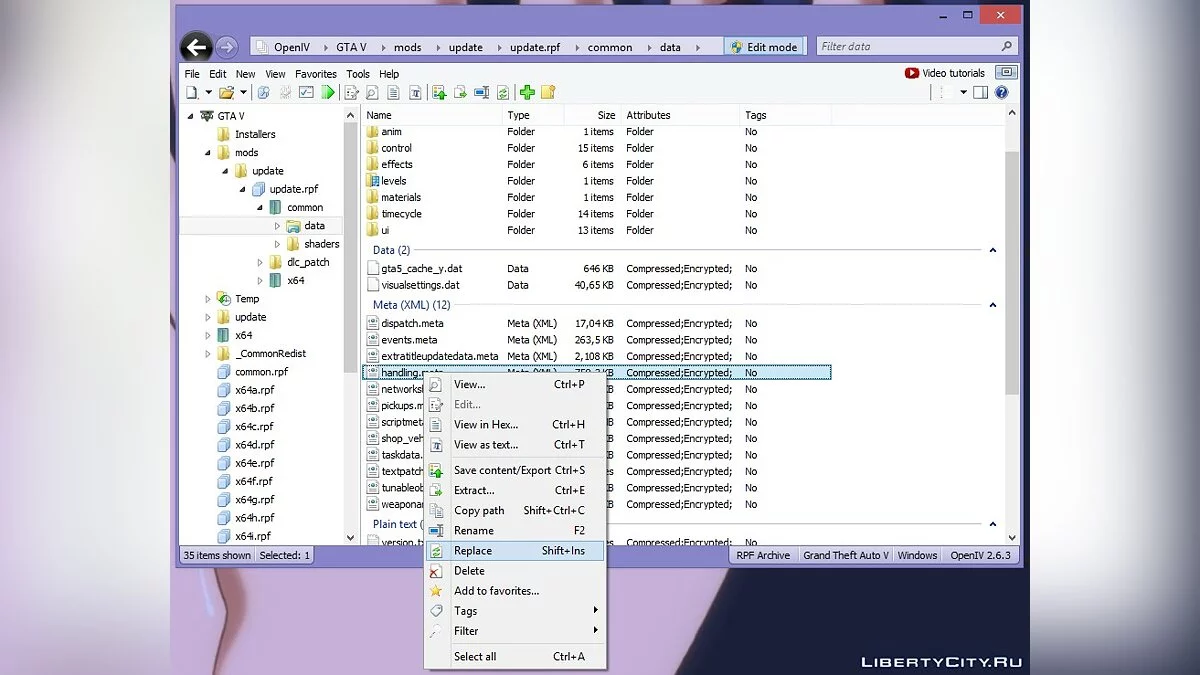Click the open folder toolbar icon
This screenshot has width=1200, height=675.
click(227, 93)
